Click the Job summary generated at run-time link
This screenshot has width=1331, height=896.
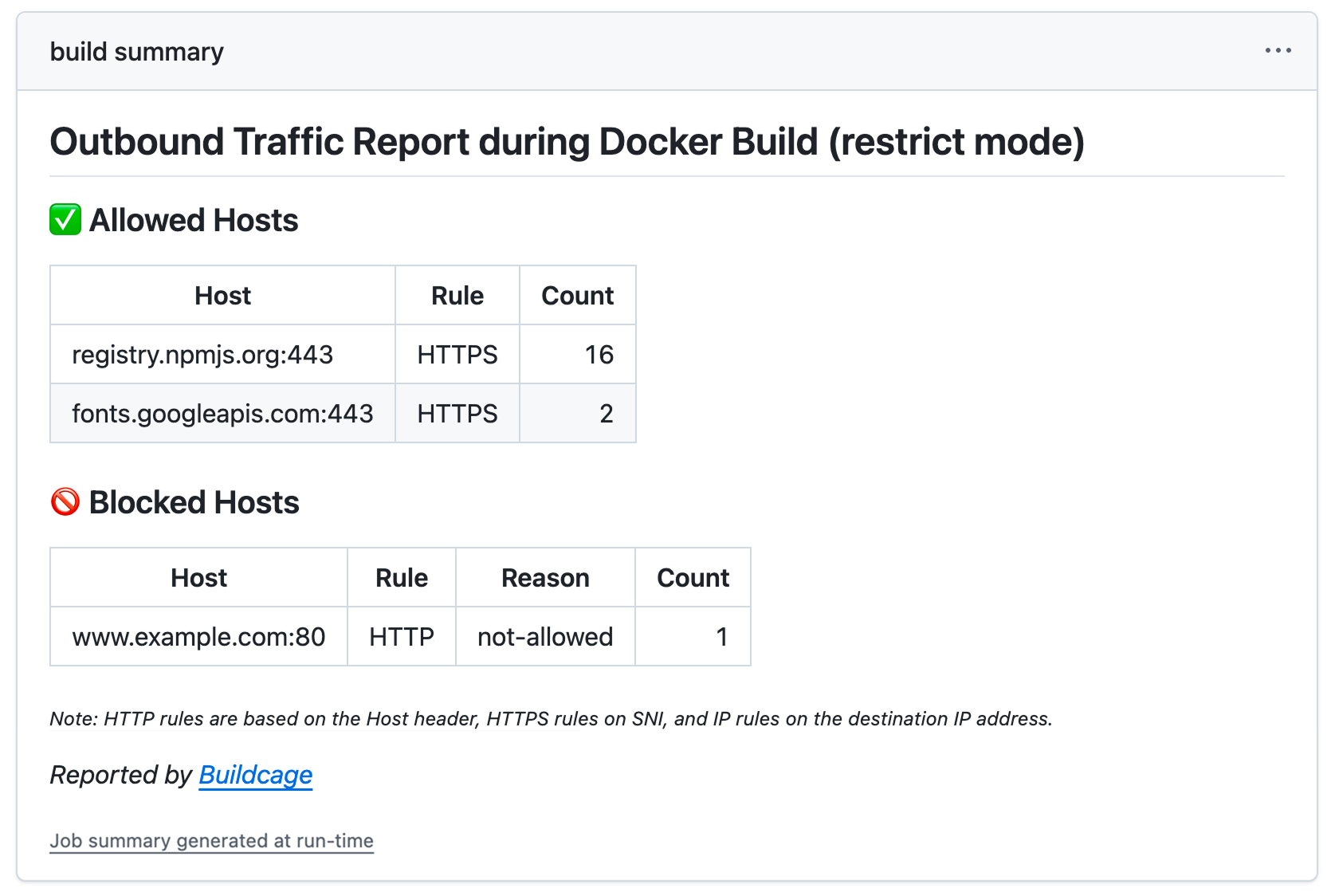coord(211,841)
